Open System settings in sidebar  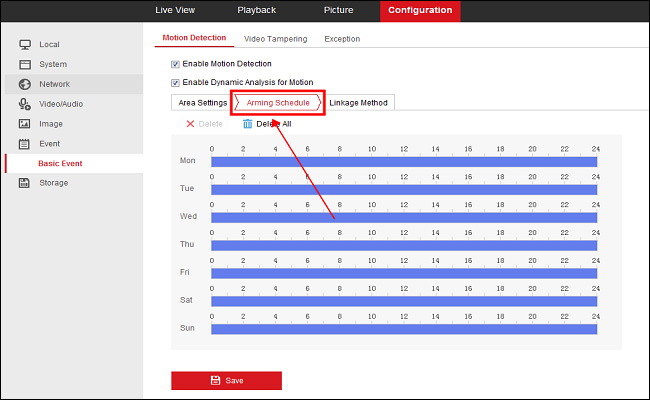[x=53, y=64]
